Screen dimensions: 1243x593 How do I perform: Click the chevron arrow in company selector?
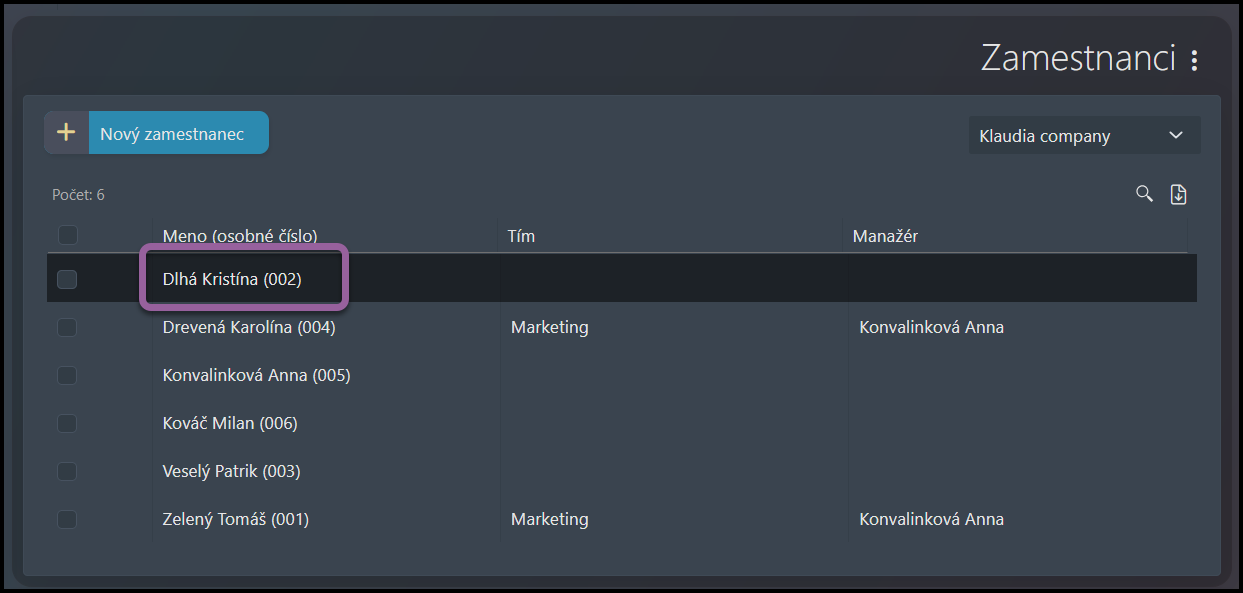coord(1176,135)
